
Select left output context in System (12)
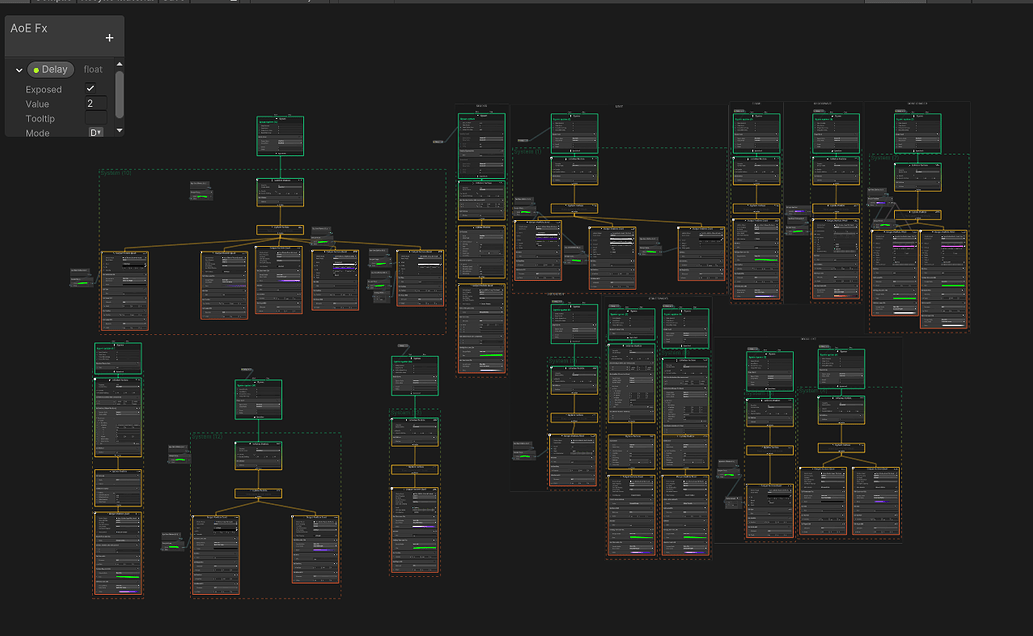216,555
